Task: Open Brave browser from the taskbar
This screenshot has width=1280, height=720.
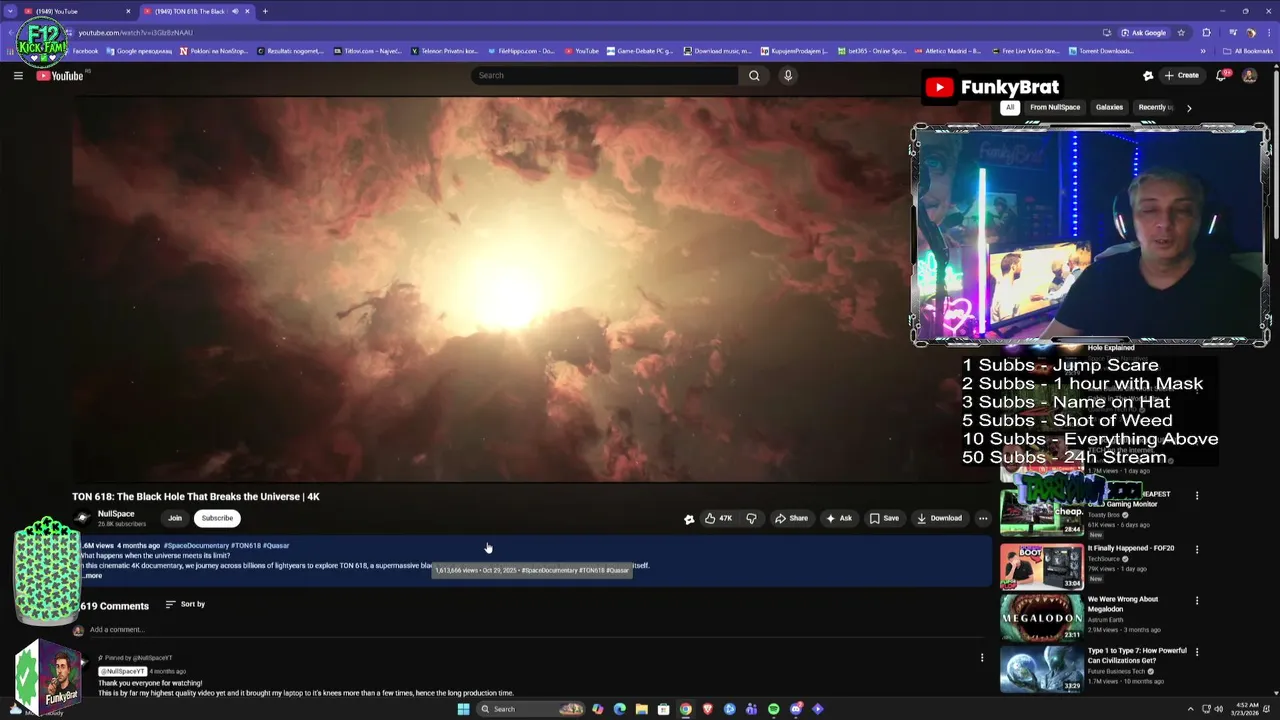Action: (x=708, y=709)
